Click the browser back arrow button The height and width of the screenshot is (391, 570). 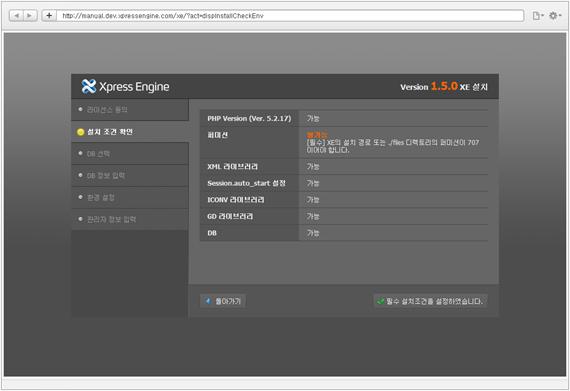pyautogui.click(x=16, y=16)
